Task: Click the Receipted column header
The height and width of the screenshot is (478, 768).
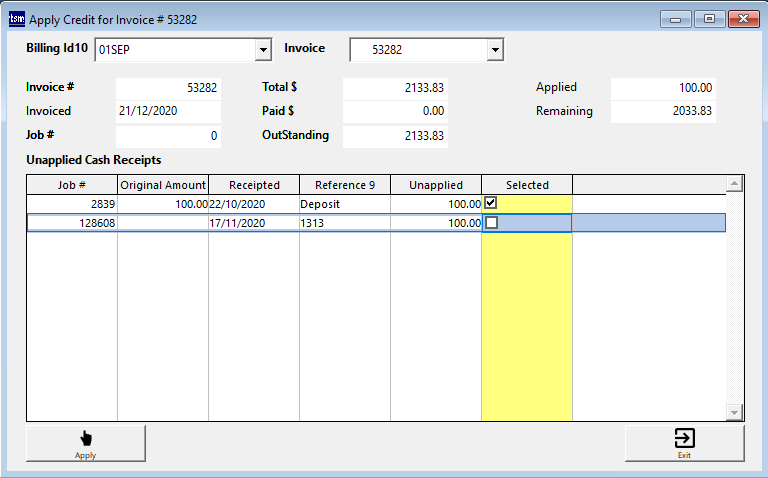Action: 254,185
